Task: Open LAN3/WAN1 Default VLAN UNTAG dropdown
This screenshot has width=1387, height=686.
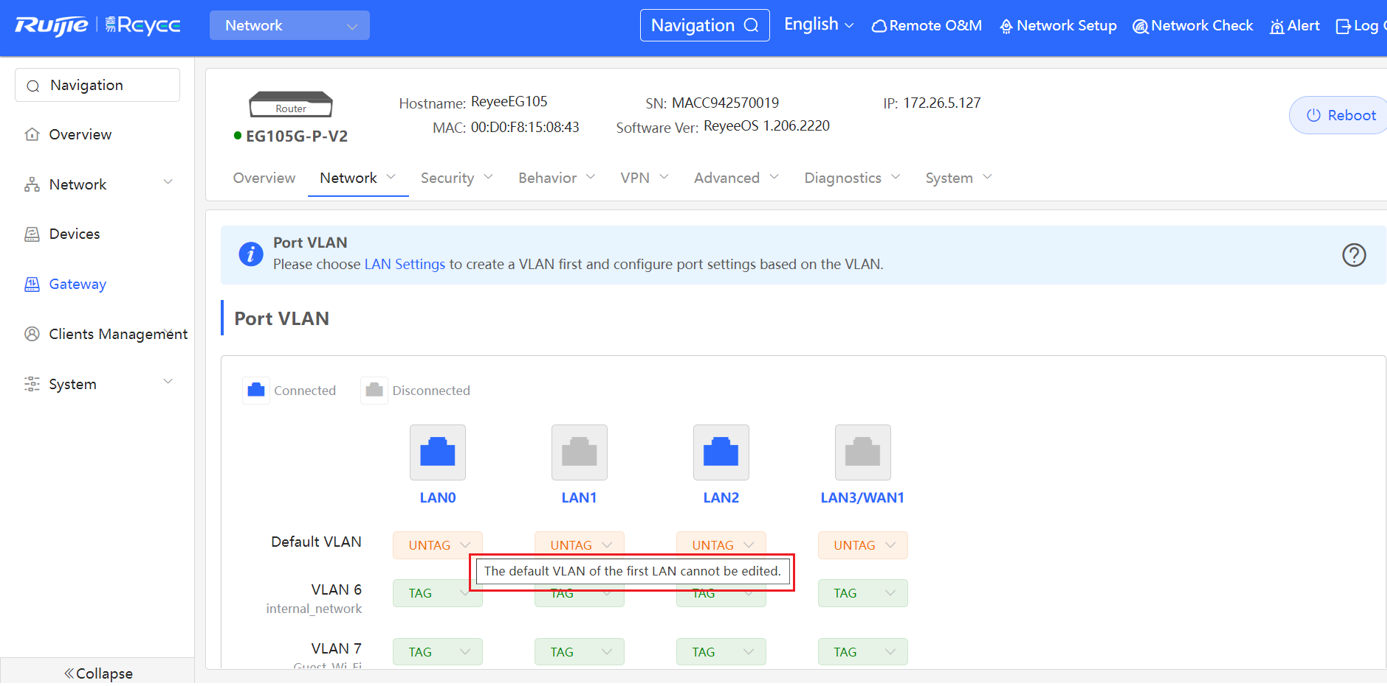Action: (862, 545)
